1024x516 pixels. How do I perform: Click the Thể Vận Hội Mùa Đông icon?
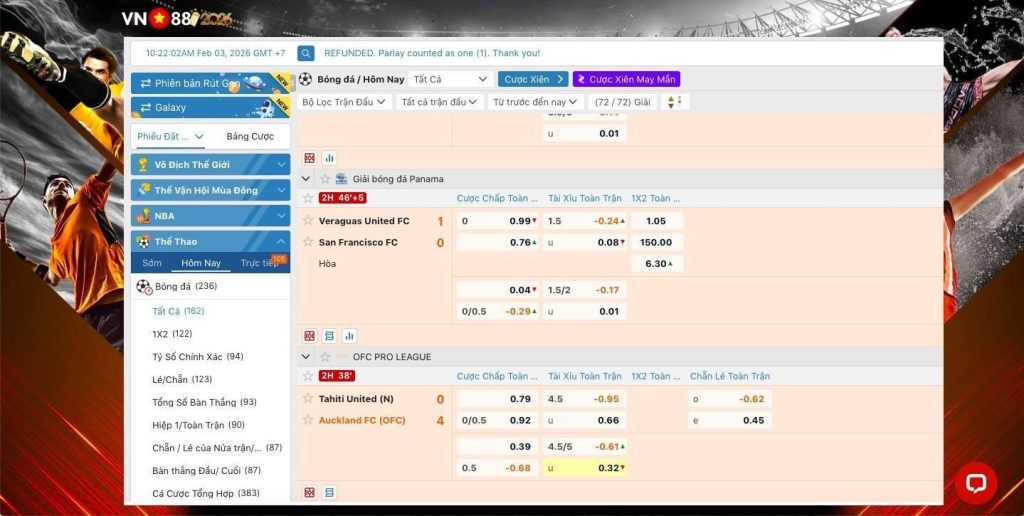point(143,190)
